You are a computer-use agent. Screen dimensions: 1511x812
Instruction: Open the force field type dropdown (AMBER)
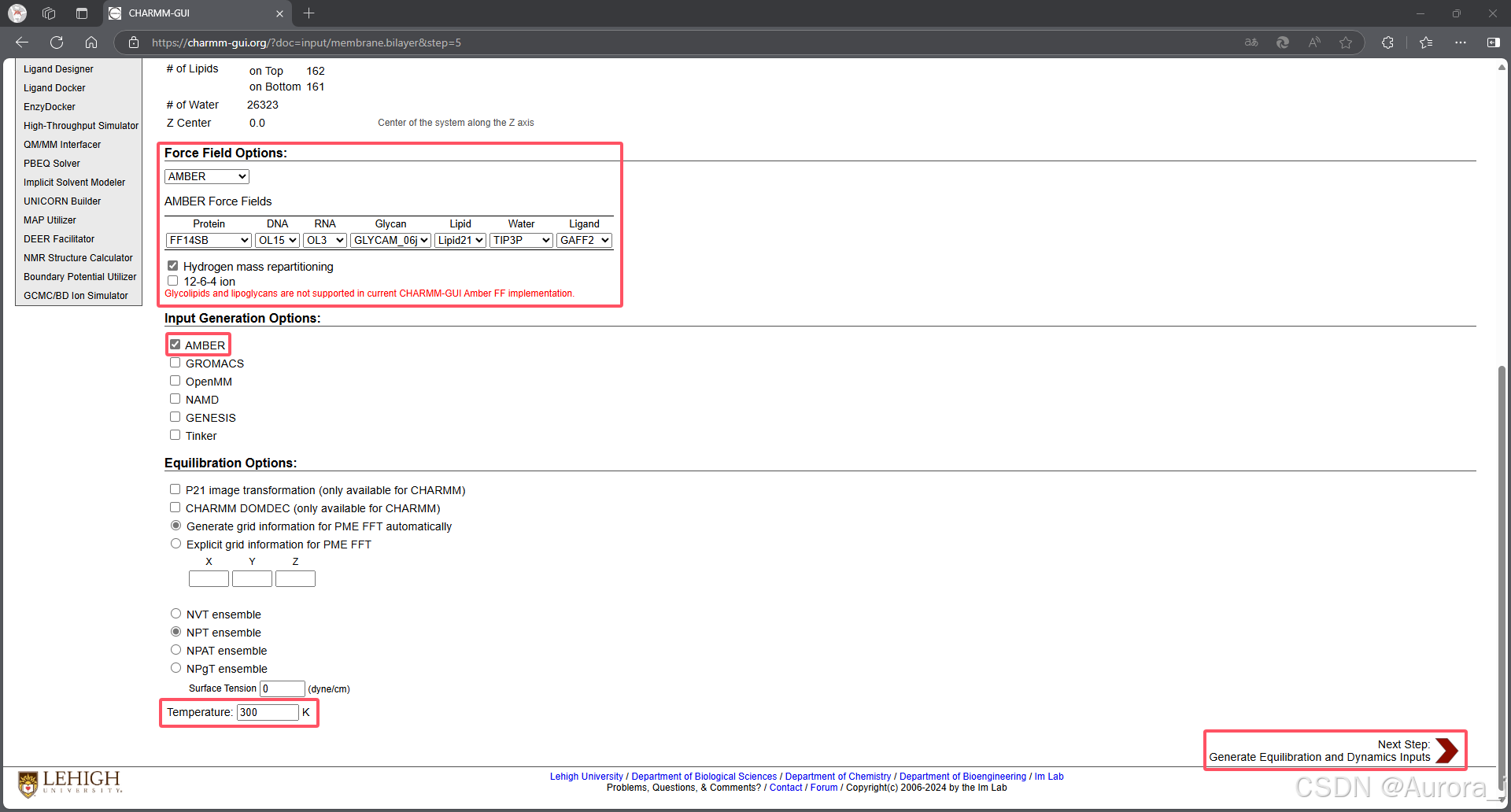207,176
